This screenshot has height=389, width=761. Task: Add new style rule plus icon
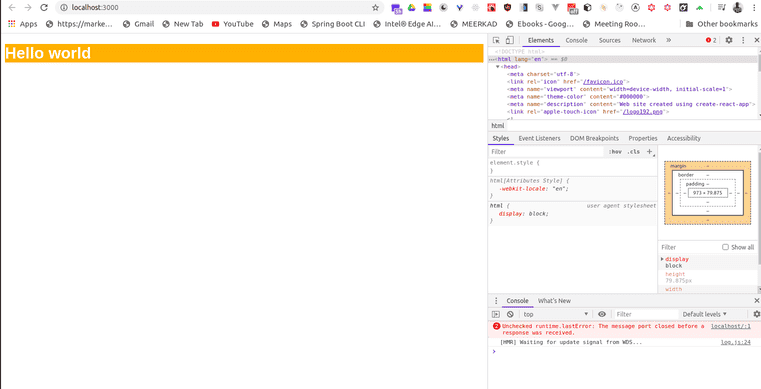pyautogui.click(x=650, y=152)
